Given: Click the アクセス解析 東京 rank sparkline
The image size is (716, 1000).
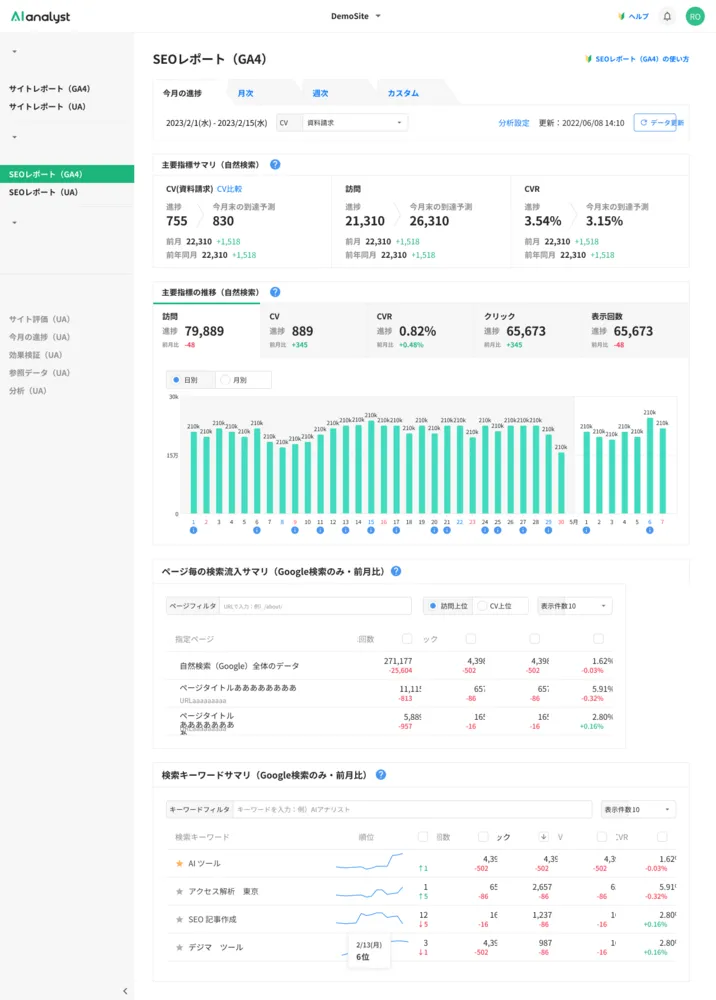Looking at the screenshot, I should (x=369, y=892).
